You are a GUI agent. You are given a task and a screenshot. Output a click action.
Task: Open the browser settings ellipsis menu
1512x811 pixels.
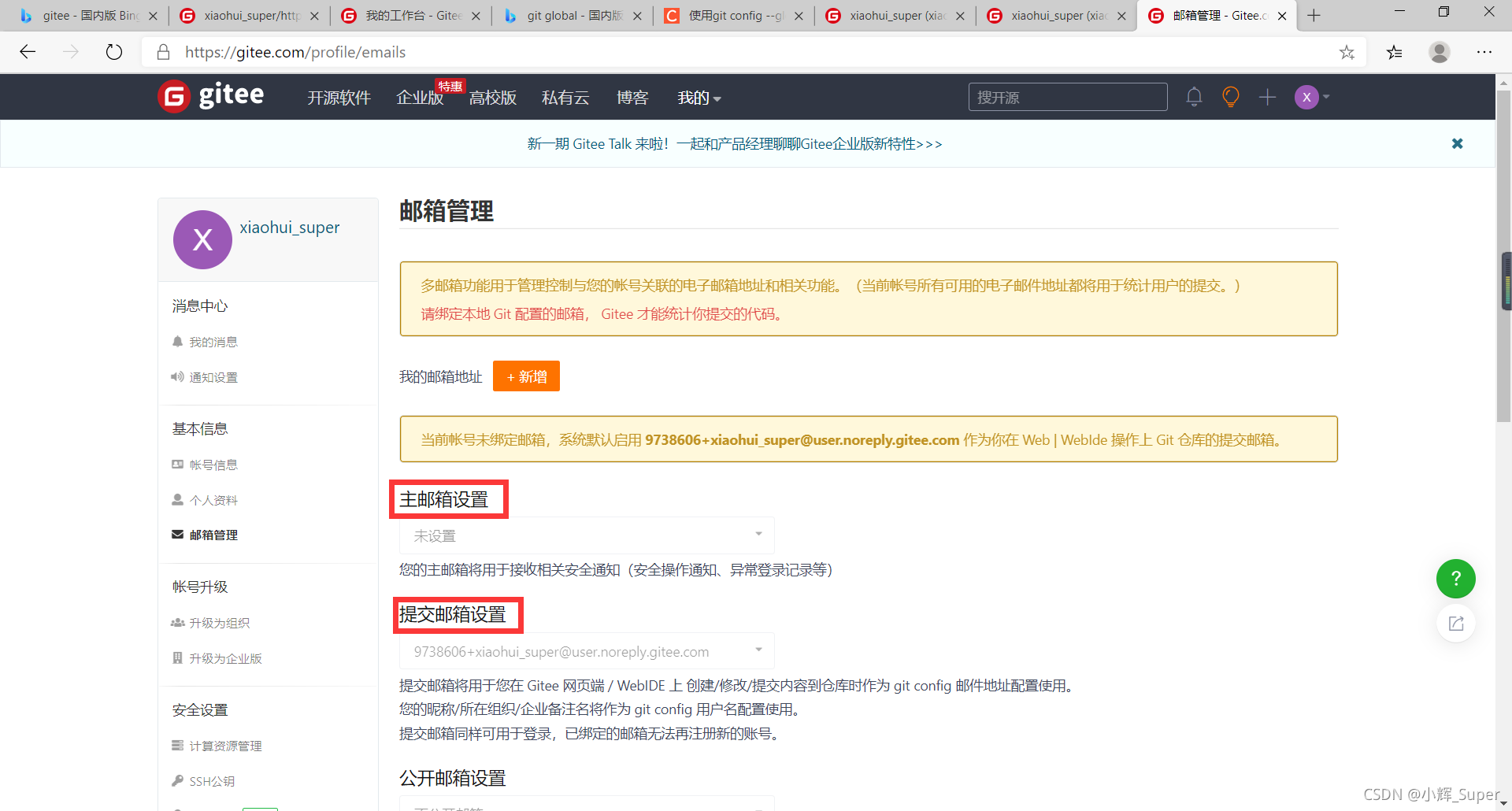[x=1484, y=52]
